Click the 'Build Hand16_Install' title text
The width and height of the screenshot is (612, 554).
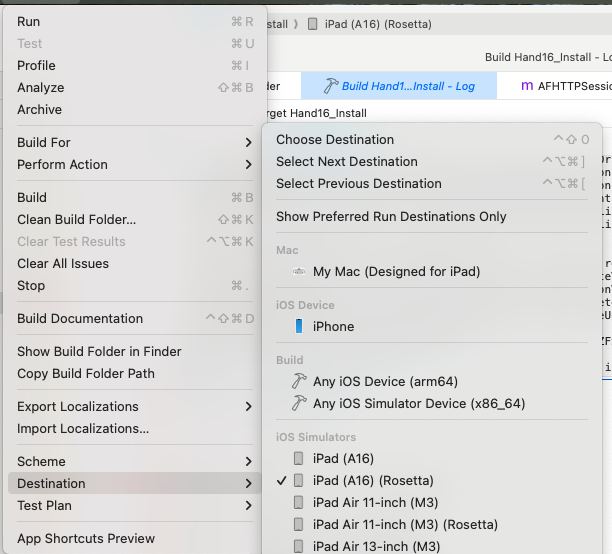coord(538,57)
